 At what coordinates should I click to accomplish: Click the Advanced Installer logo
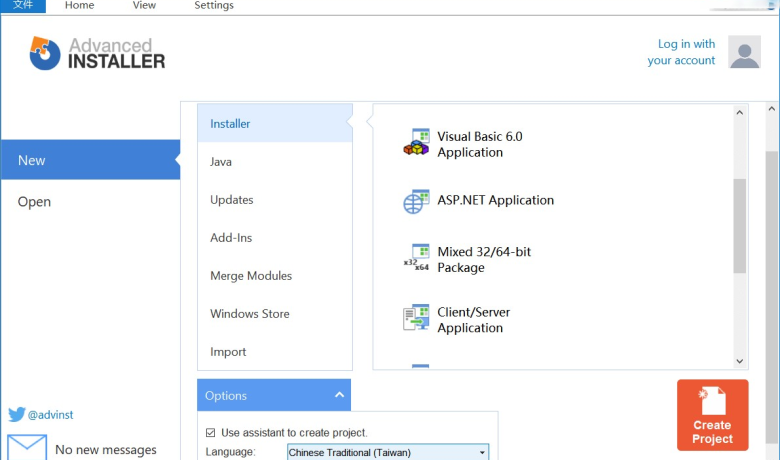pos(97,53)
